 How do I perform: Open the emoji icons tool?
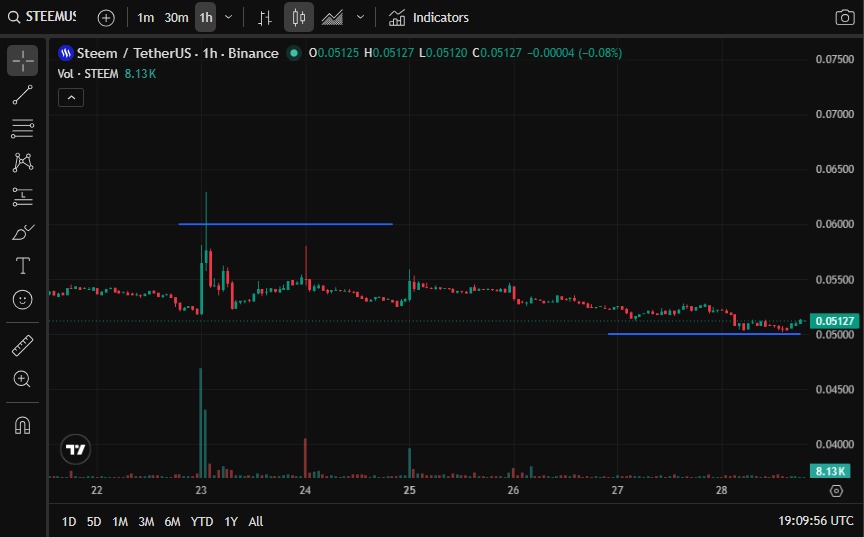coord(23,300)
